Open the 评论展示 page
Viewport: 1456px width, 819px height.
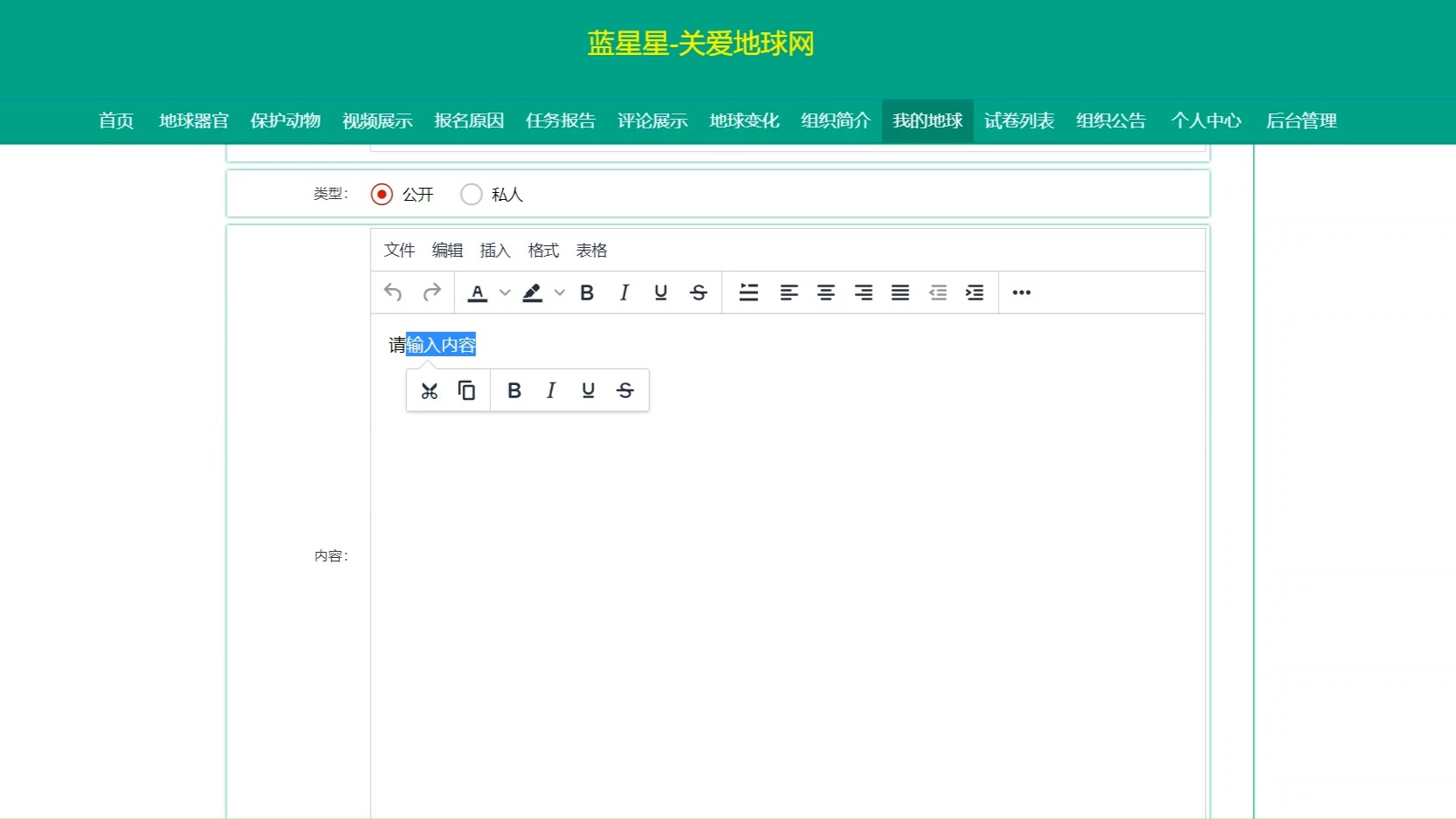652,120
